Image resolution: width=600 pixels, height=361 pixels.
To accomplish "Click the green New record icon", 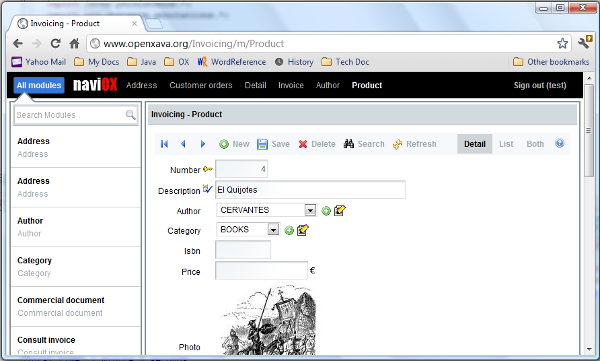I will [x=224, y=144].
